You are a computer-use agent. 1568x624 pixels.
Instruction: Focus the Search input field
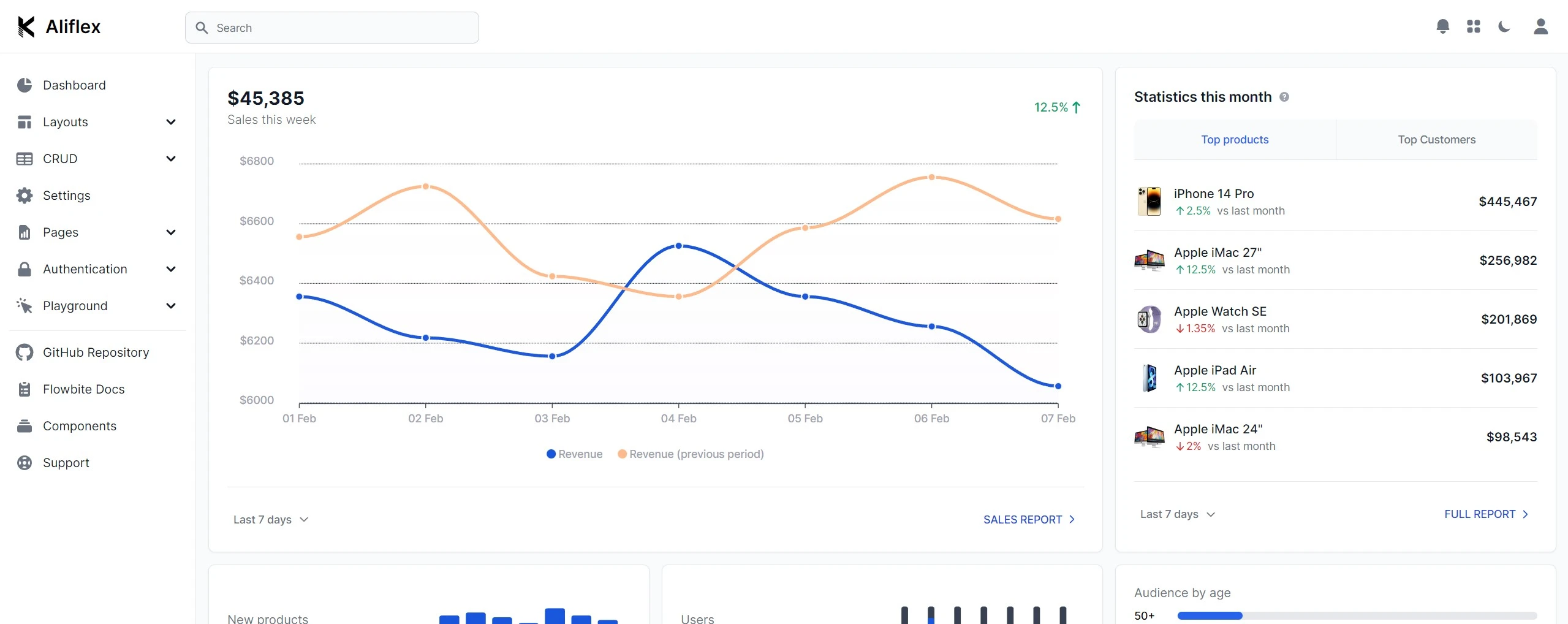click(x=332, y=28)
